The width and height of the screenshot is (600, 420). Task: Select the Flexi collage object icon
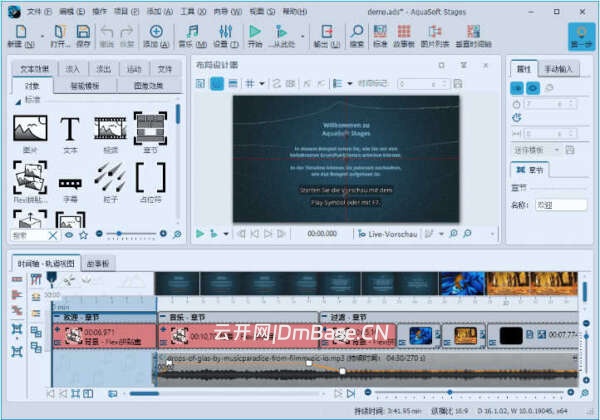(x=30, y=182)
